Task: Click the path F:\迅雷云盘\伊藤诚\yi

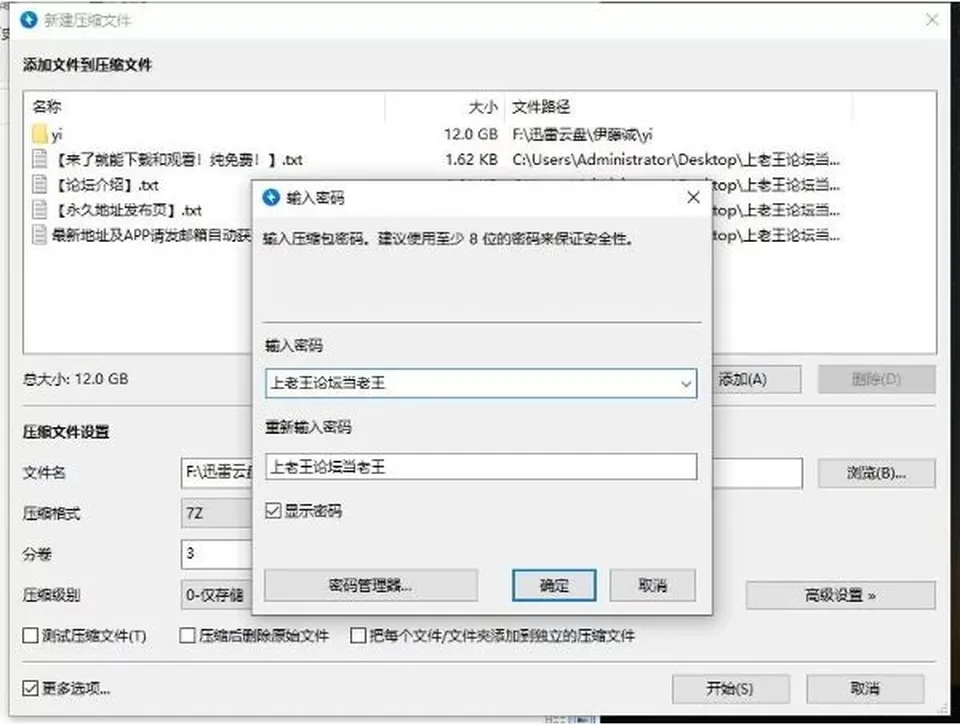Action: pyautogui.click(x=582, y=134)
